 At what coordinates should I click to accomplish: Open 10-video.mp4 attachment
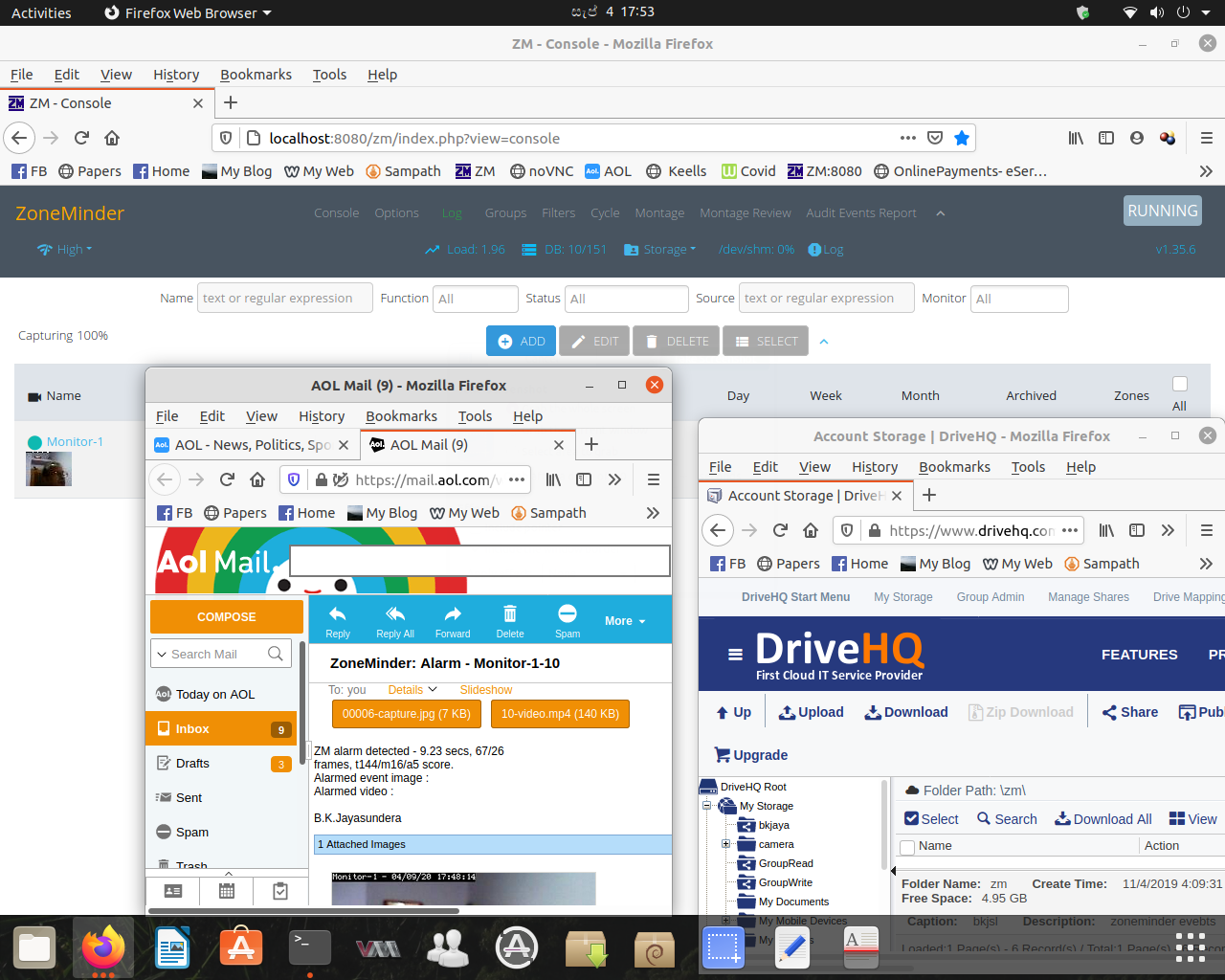click(560, 714)
